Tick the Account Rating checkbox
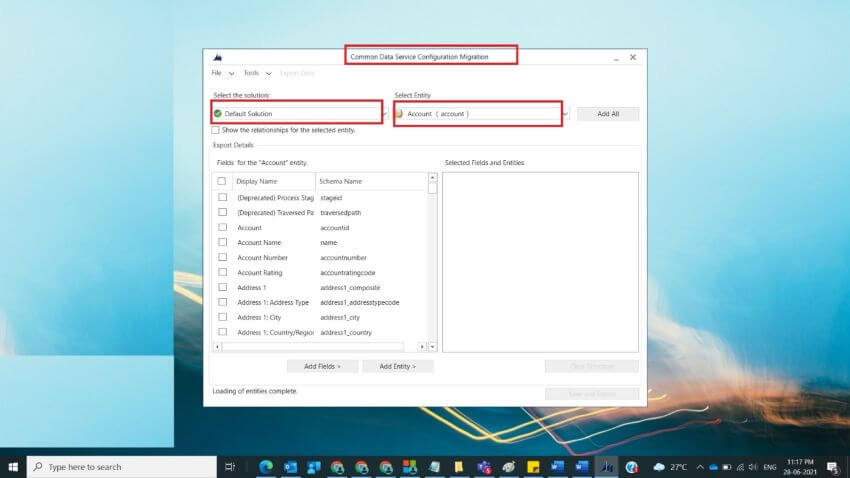This screenshot has height=478, width=850. [x=223, y=272]
